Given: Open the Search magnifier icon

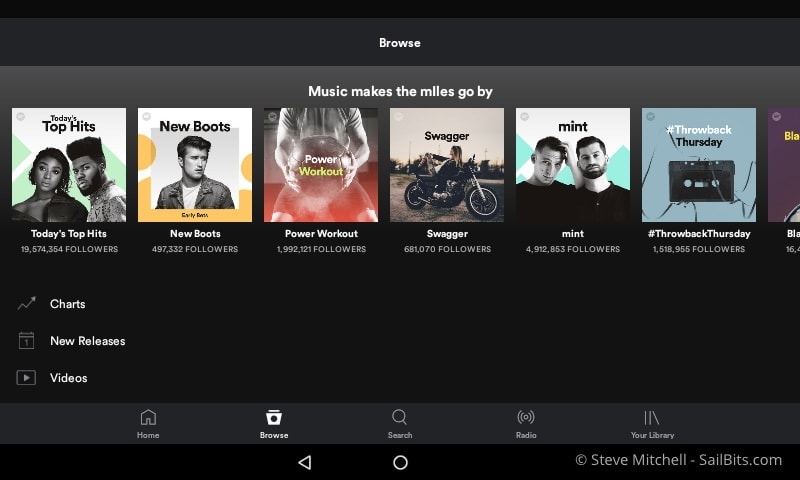Looking at the screenshot, I should coord(399,417).
